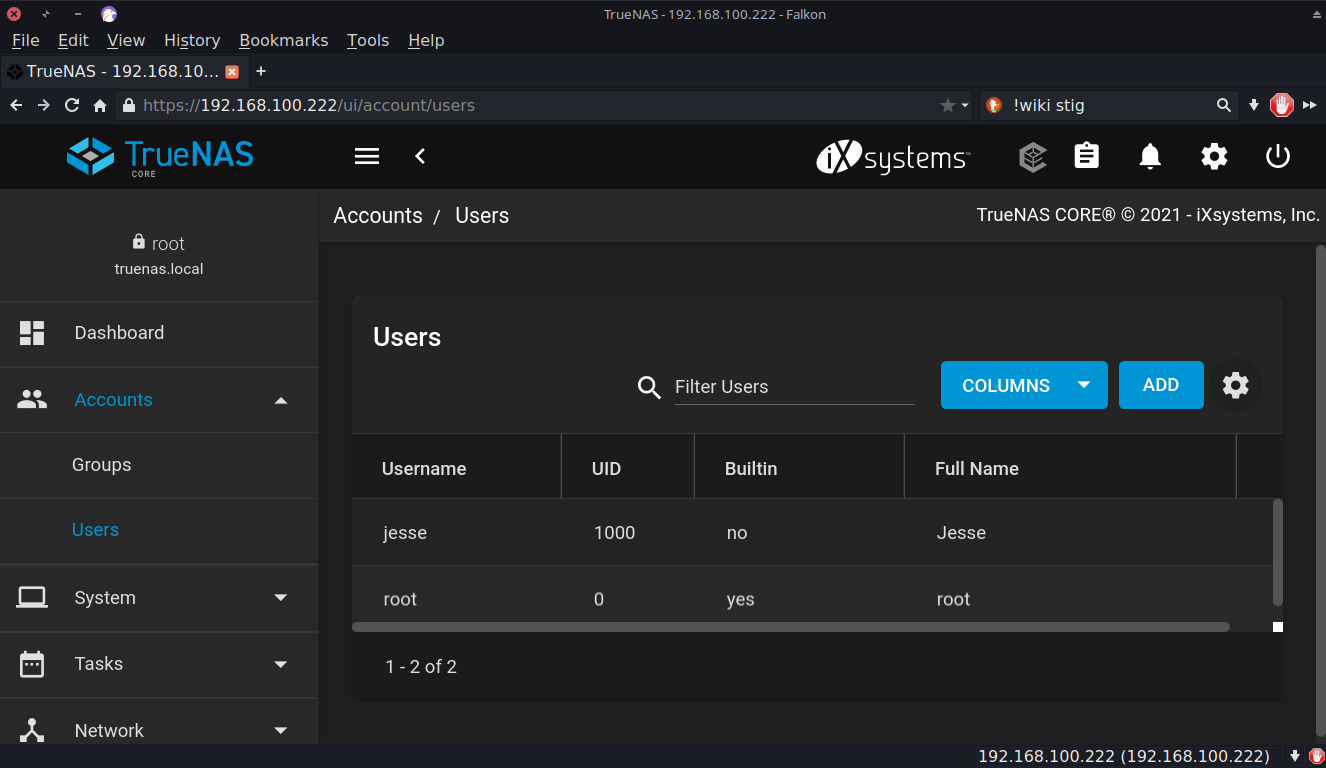Click the horizontal scrollbar of the users table
The height and width of the screenshot is (768, 1326).
[x=791, y=627]
